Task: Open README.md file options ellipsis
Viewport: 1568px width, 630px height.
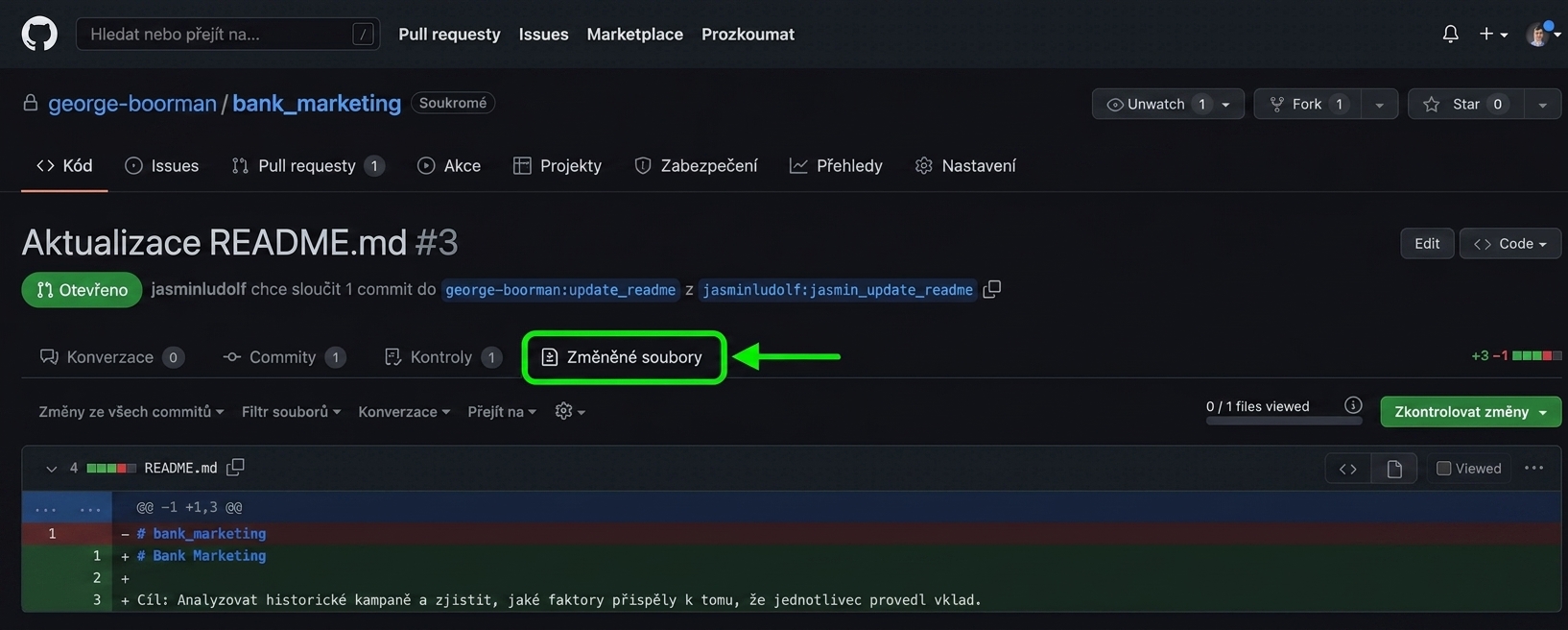Action: pos(1533,468)
